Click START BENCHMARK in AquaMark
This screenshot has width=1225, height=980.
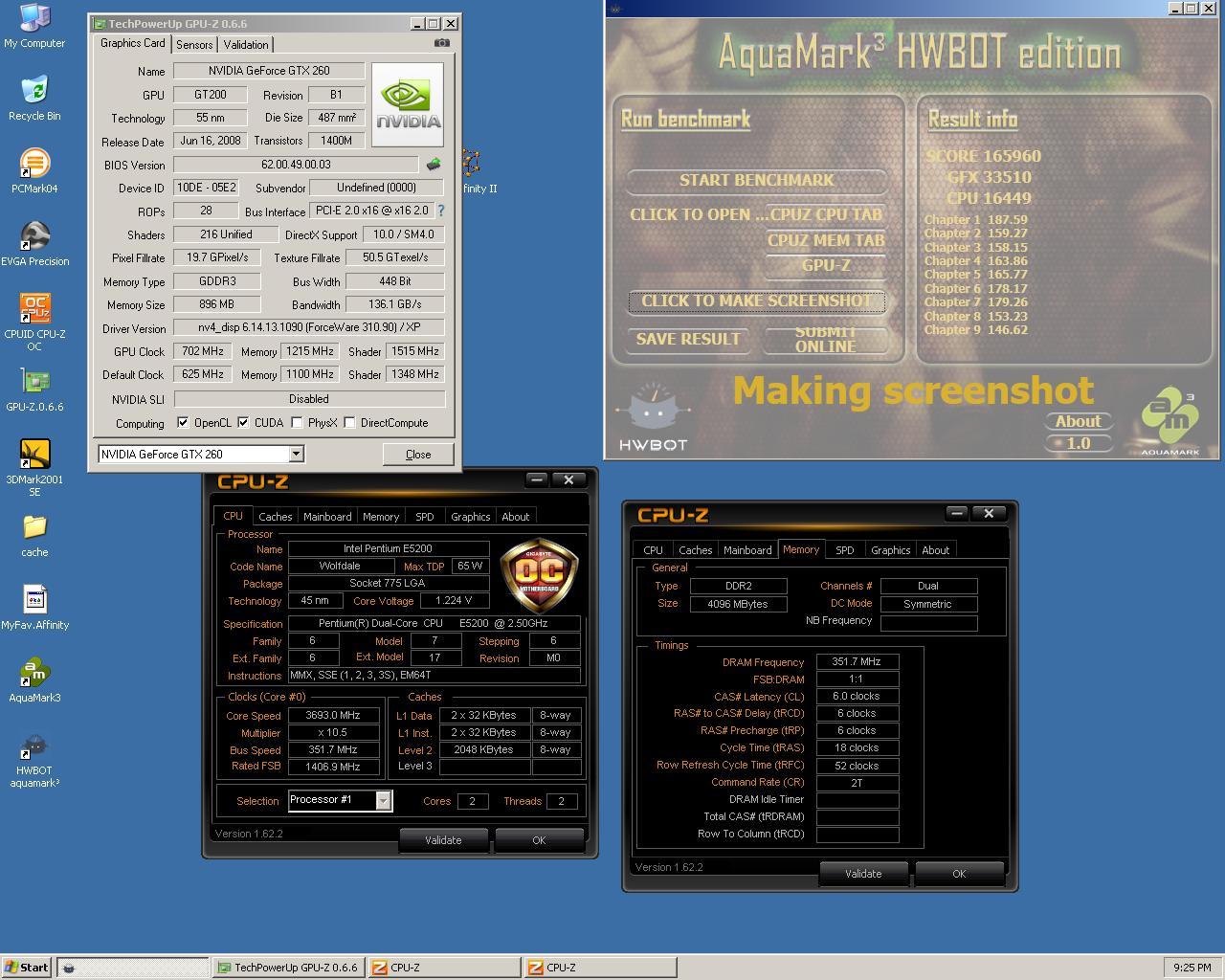click(x=757, y=180)
